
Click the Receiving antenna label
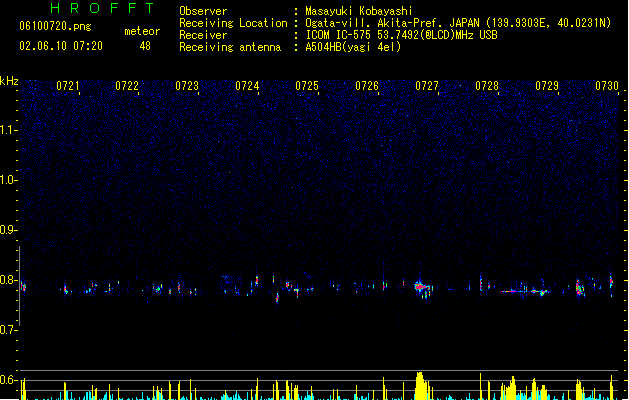230,47
